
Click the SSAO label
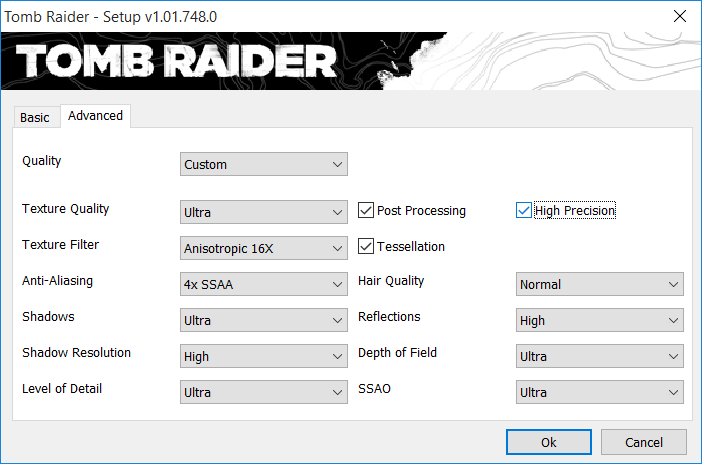coord(375,389)
